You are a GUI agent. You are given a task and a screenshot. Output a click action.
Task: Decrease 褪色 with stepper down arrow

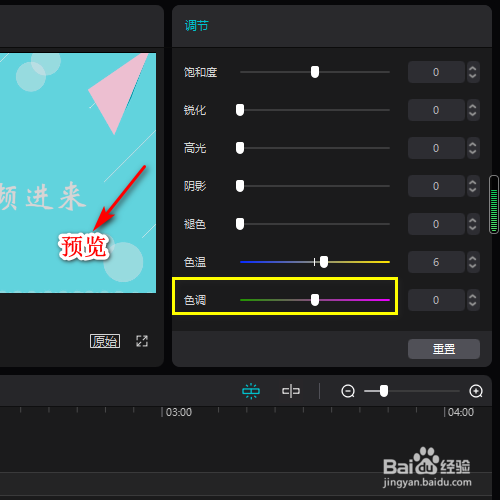point(473,228)
